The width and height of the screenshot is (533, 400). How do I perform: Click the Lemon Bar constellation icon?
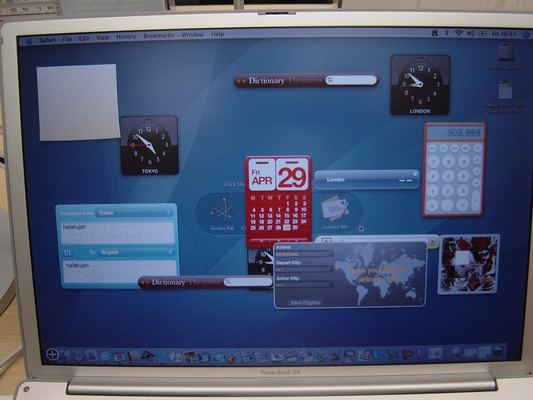221,209
